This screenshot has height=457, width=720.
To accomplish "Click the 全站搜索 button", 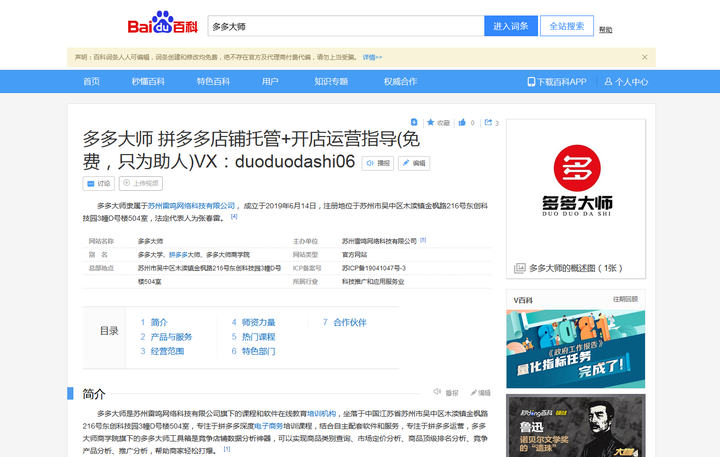I will pyautogui.click(x=567, y=26).
